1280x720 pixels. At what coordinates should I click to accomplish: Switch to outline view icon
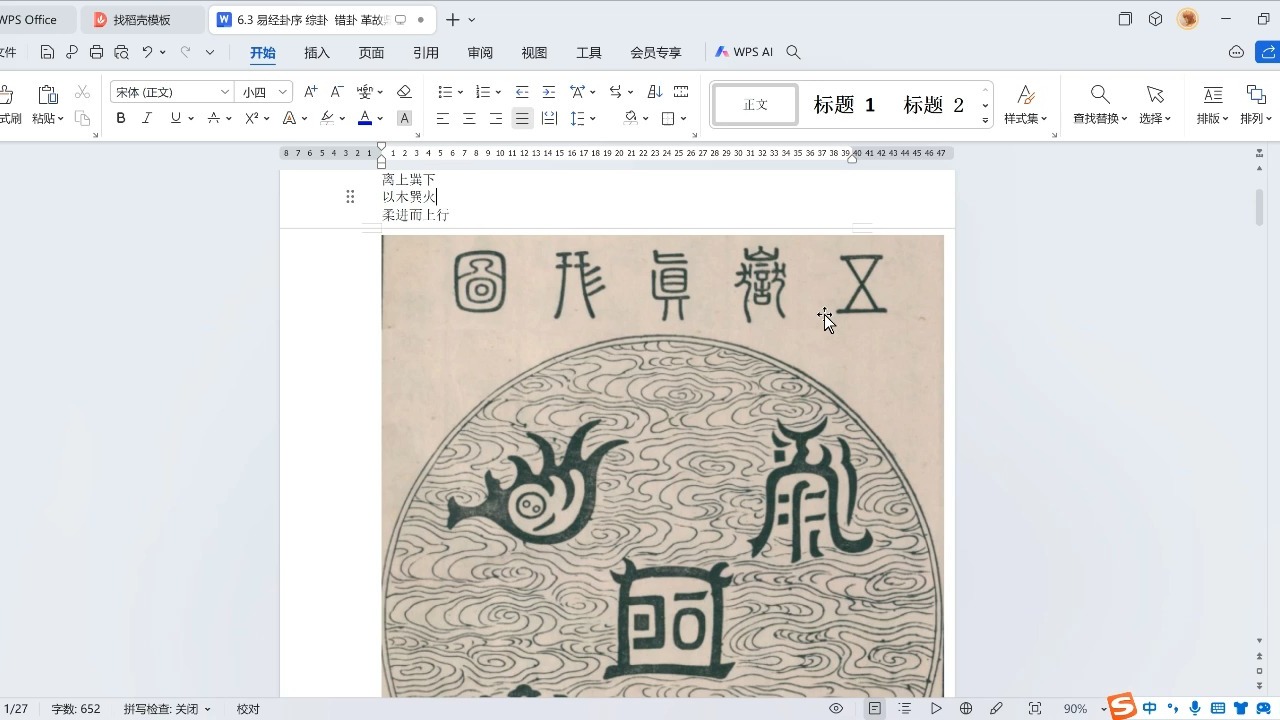tap(905, 708)
